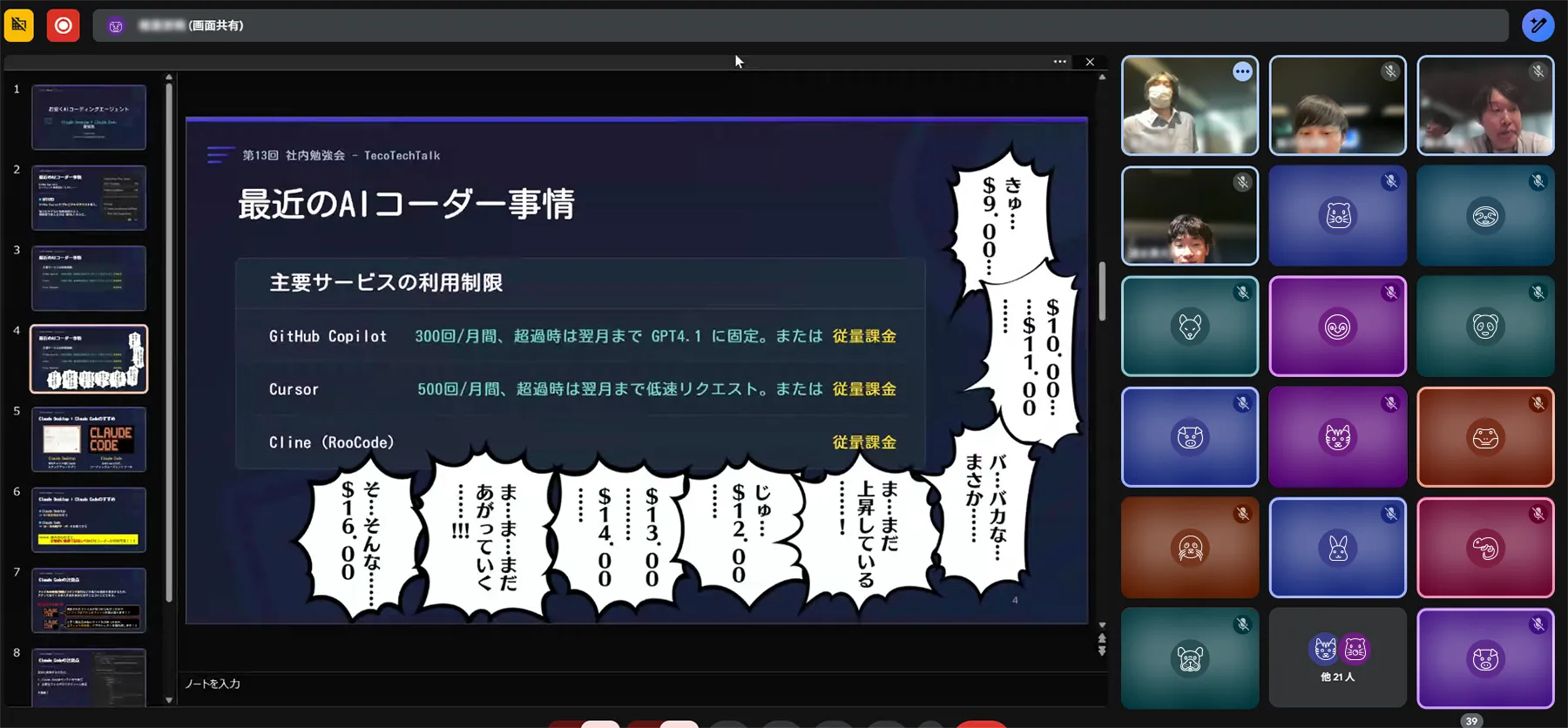1568x728 pixels.
Task: Select the masked participant's video tile
Action: coord(1190,105)
